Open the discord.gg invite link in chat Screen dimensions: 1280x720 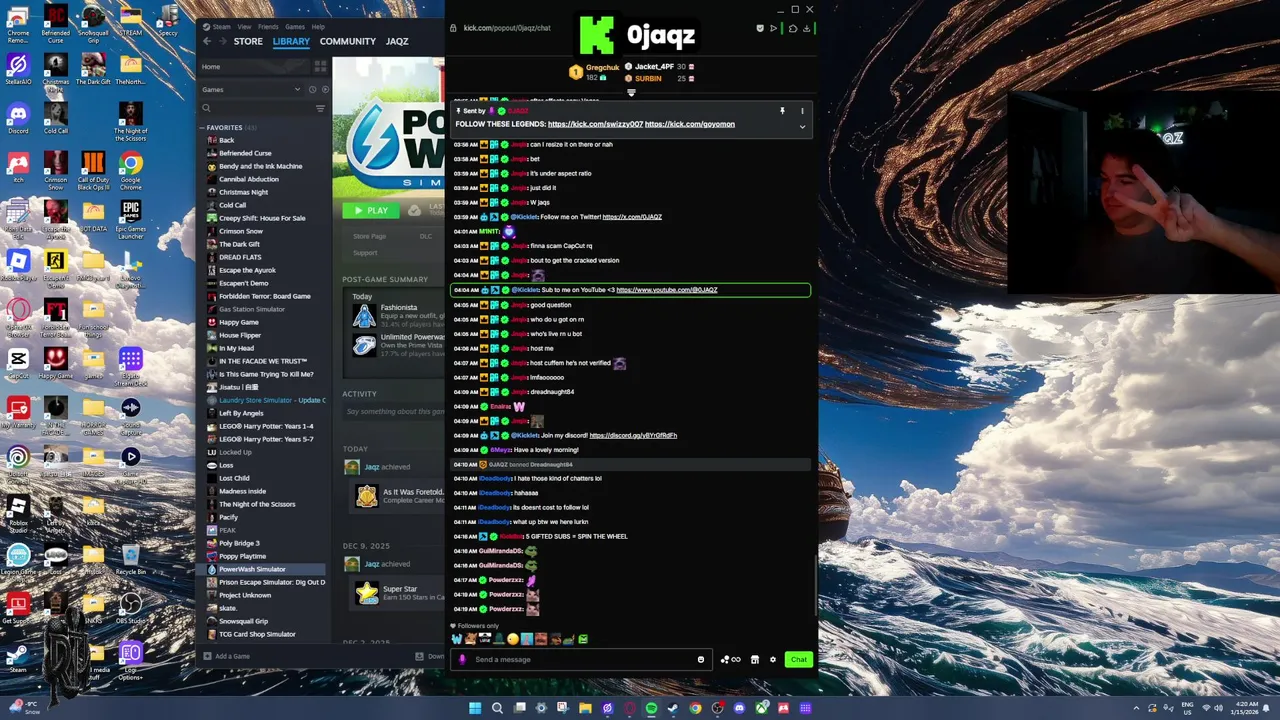[x=633, y=435]
